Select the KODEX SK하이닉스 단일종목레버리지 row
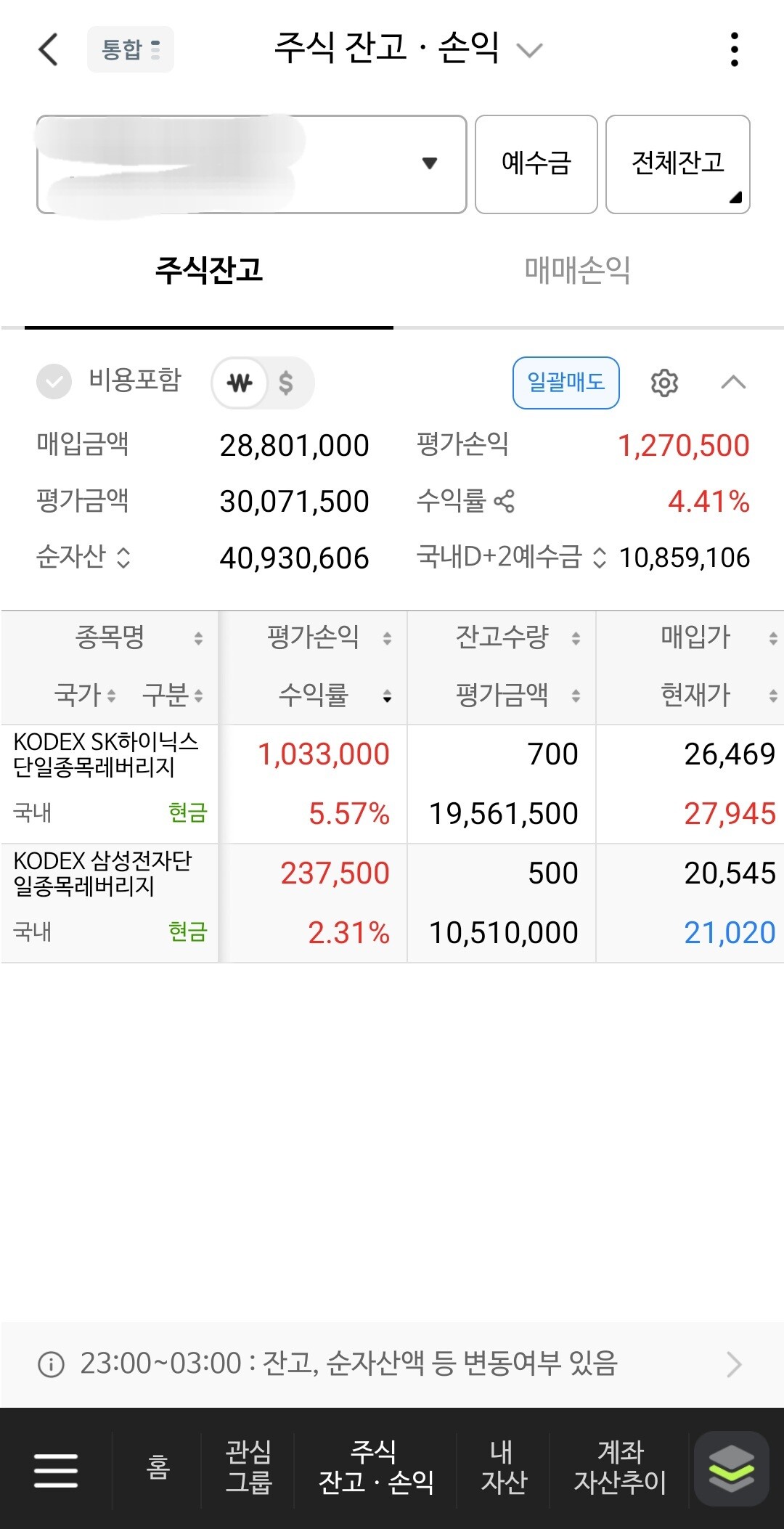This screenshot has width=784, height=1529. pyautogui.click(x=392, y=784)
